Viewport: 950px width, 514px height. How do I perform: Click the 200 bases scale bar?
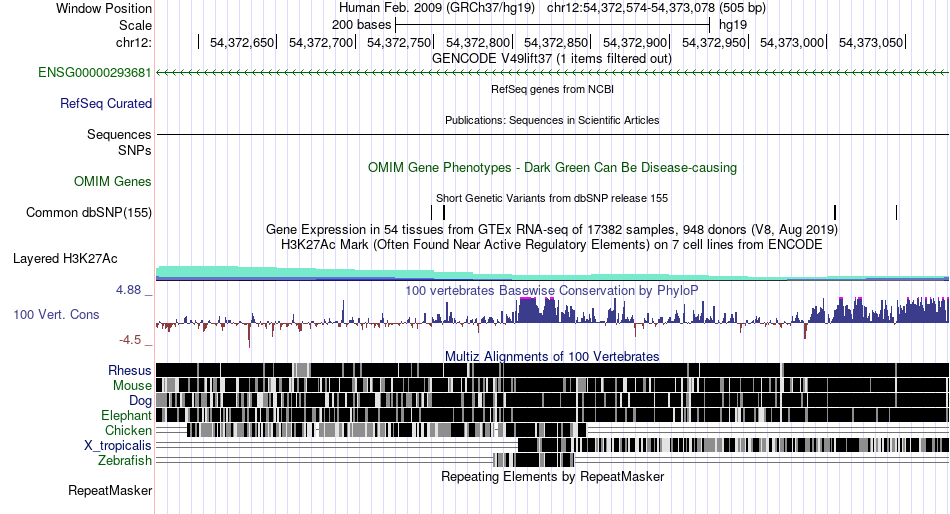(x=552, y=25)
